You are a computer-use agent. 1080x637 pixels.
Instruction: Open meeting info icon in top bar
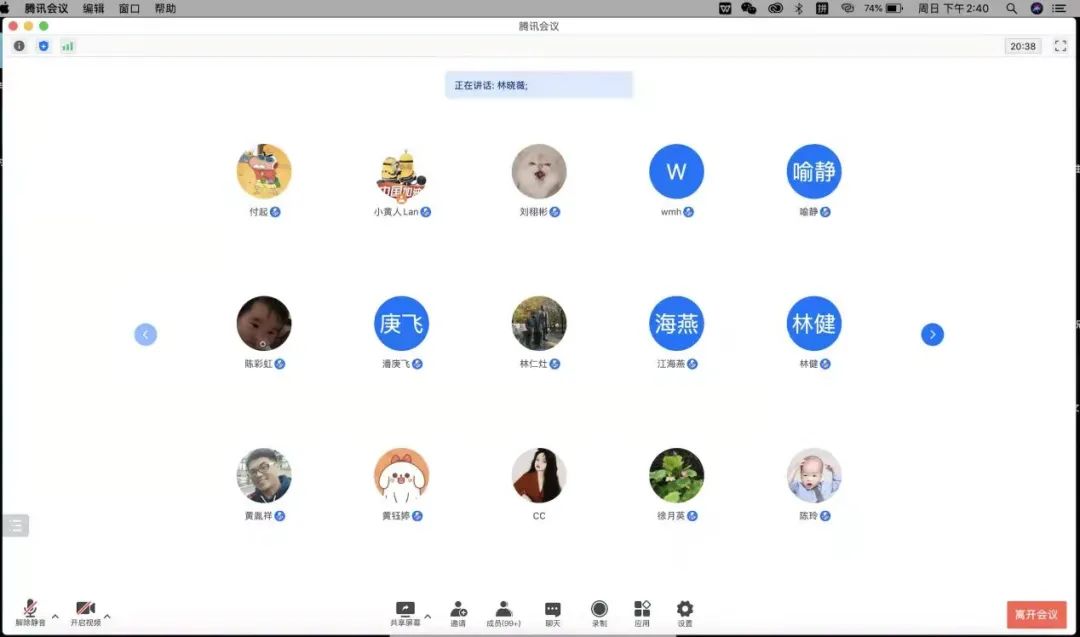point(19,46)
